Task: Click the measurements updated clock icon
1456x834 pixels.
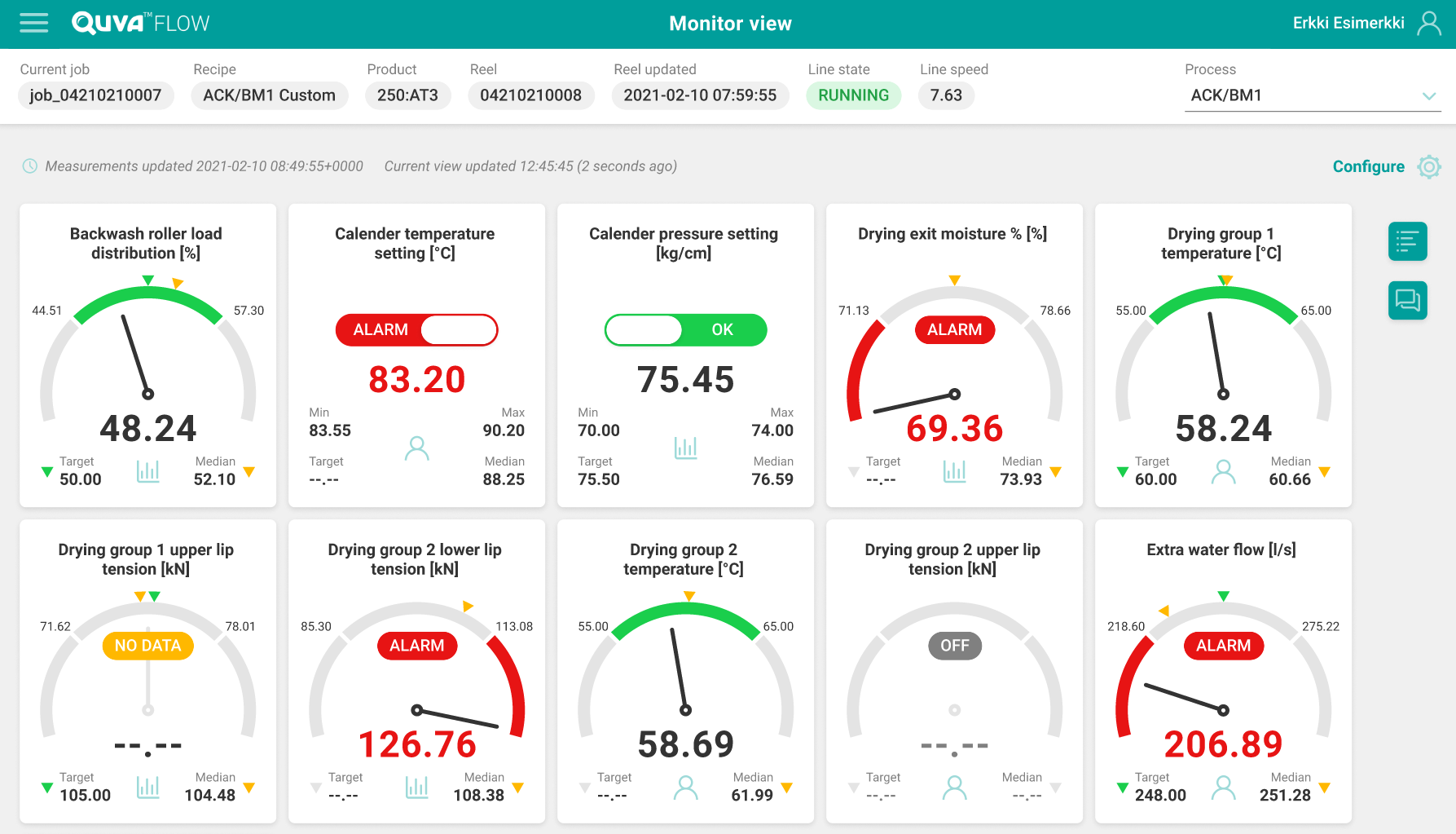Action: pos(30,166)
